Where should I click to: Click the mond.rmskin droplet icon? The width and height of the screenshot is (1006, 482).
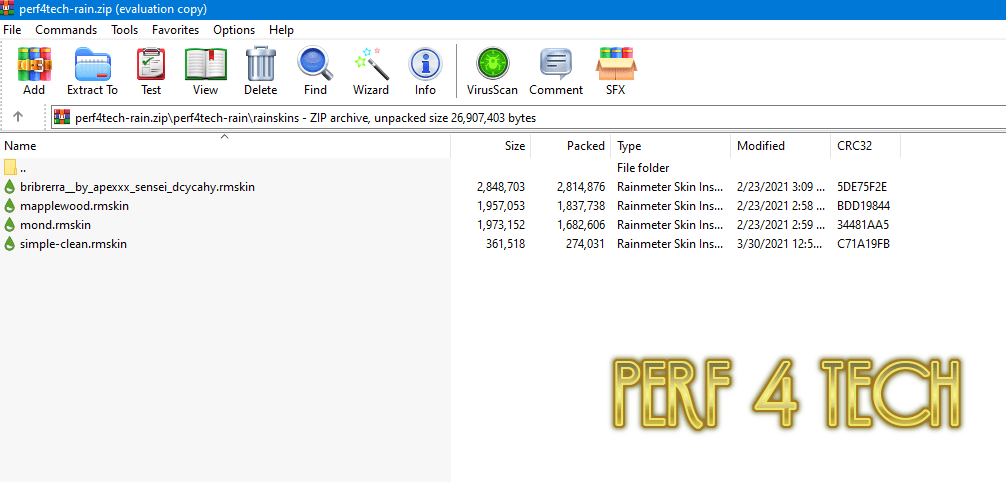point(10,225)
